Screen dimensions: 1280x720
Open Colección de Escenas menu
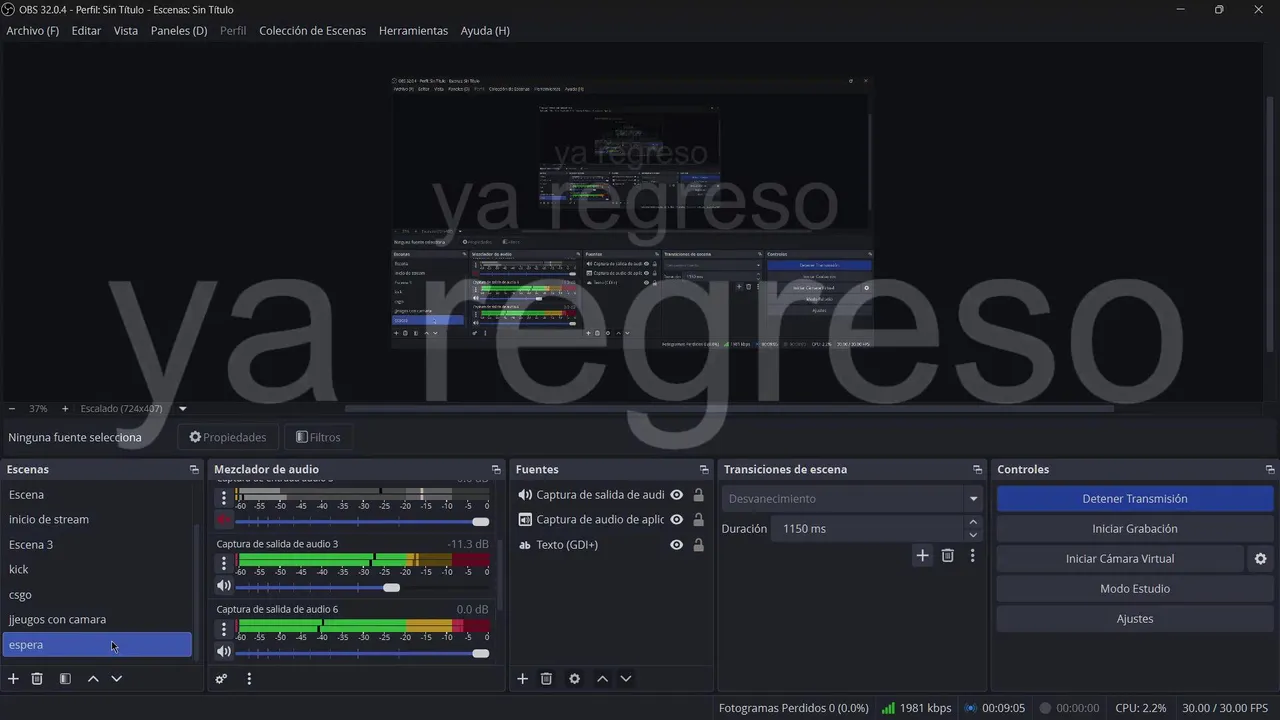point(312,31)
